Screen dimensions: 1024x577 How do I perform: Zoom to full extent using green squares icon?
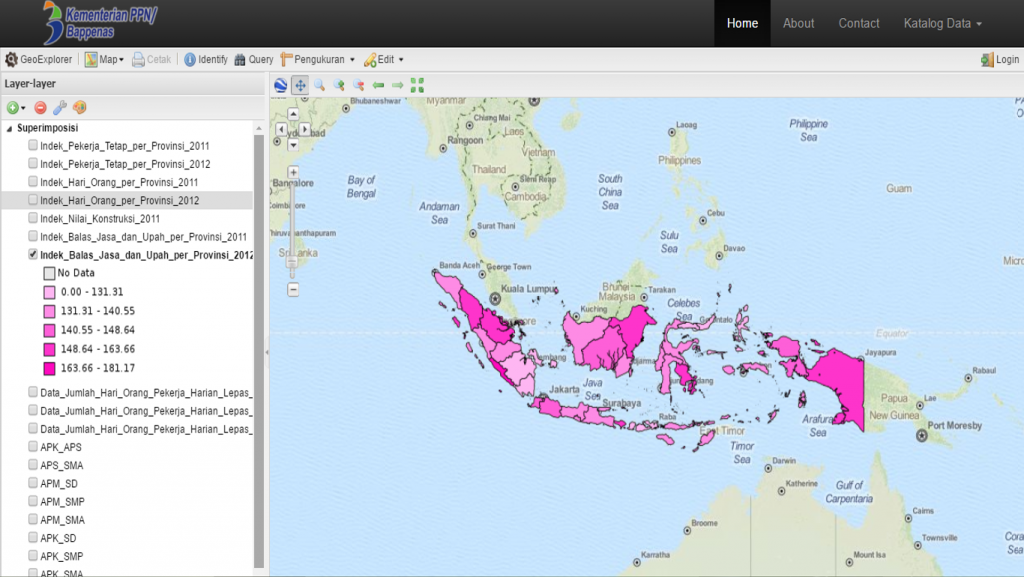coord(418,85)
